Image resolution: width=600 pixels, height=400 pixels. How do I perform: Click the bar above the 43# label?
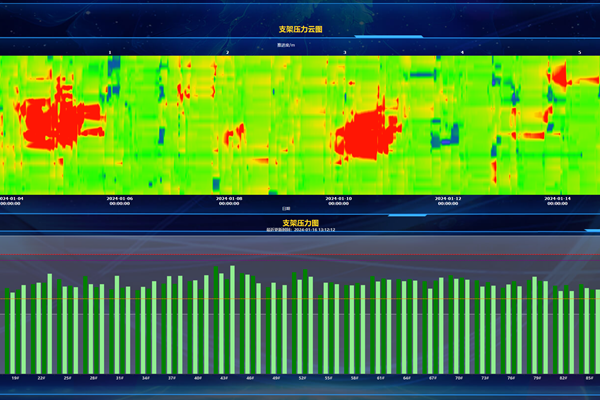pos(221,322)
